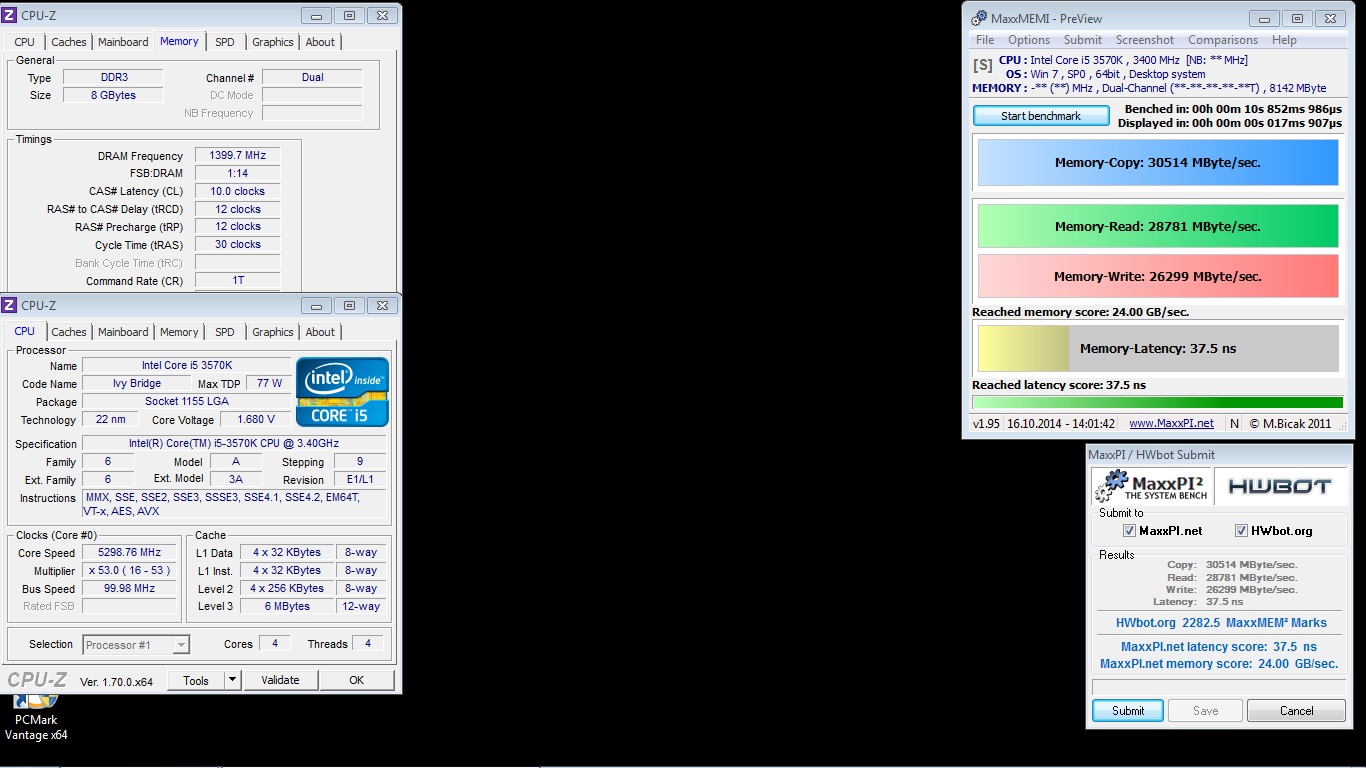Click the Tools button in CPU-Z
Image resolution: width=1366 pixels, height=768 pixels.
[x=196, y=680]
